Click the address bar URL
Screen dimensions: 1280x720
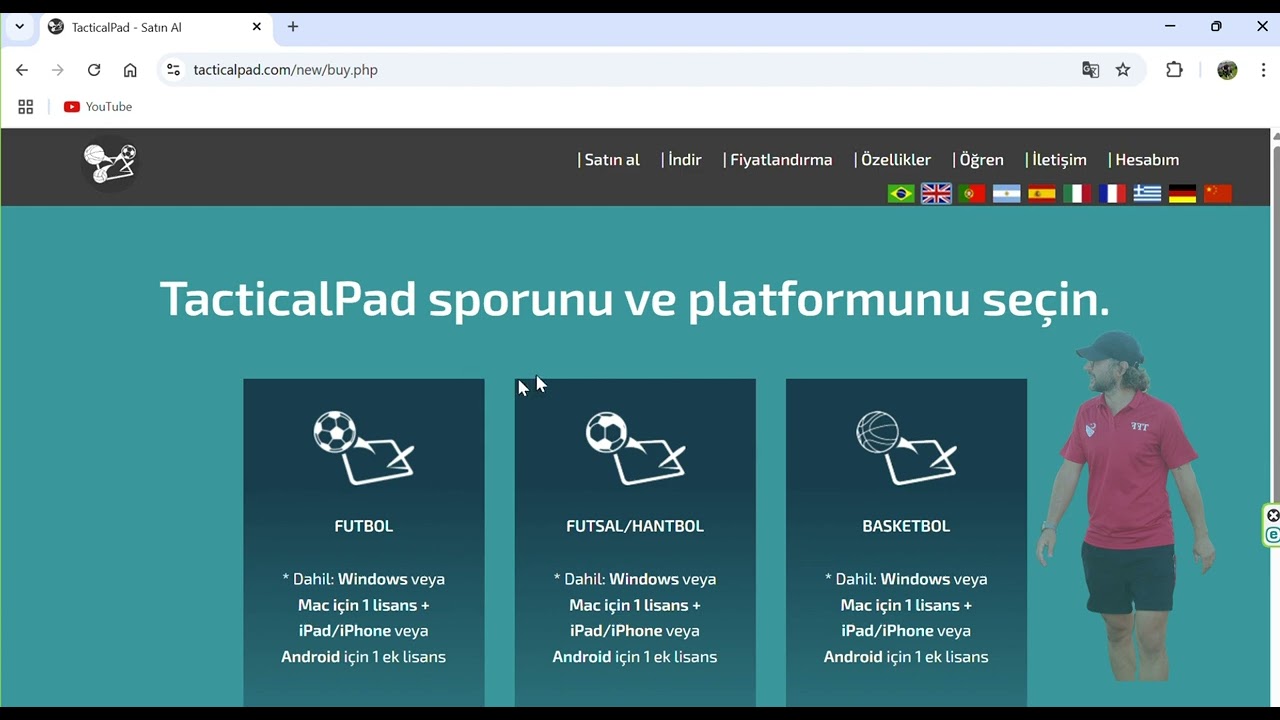tap(285, 70)
